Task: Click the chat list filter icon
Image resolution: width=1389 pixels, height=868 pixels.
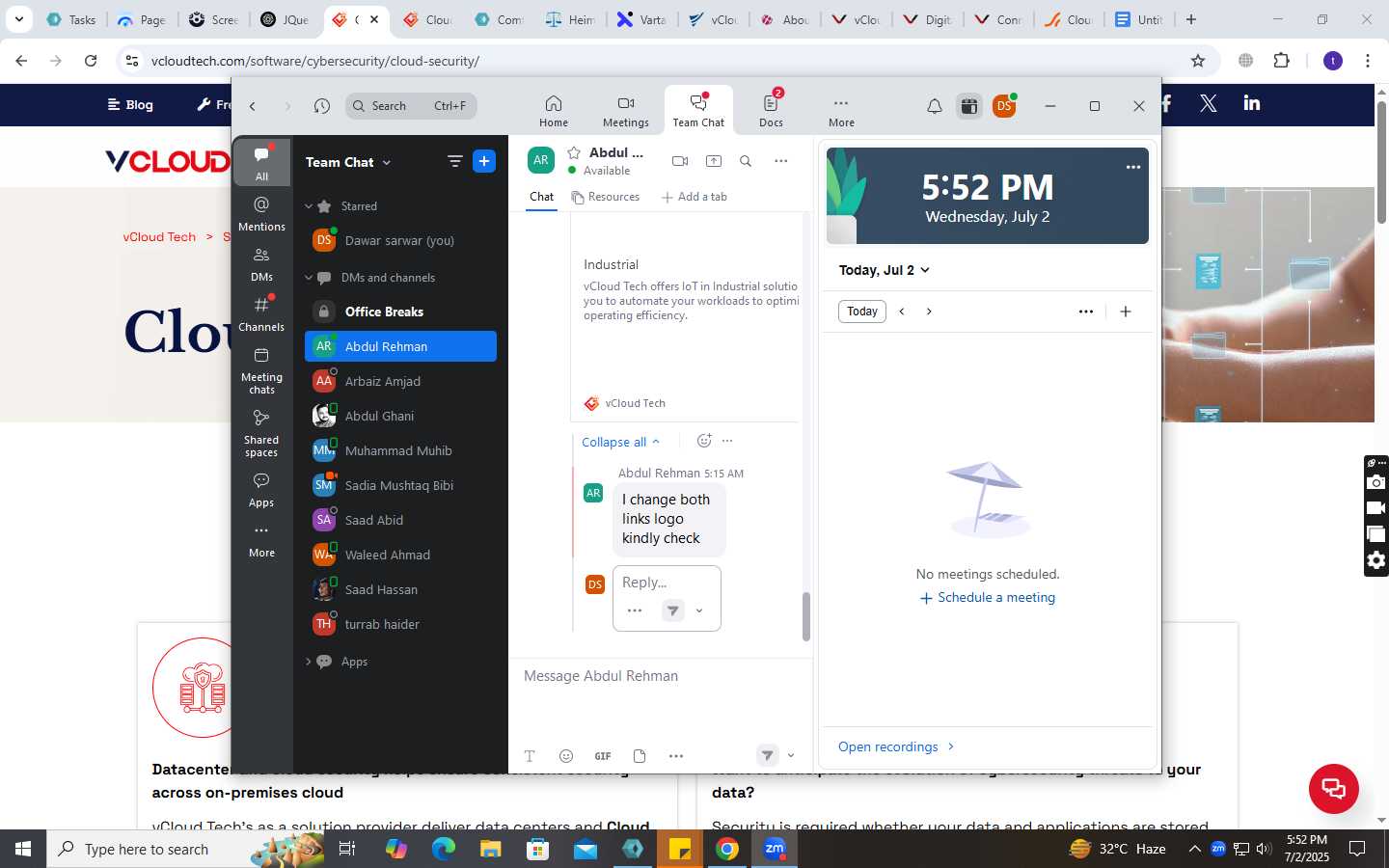Action: (455, 161)
